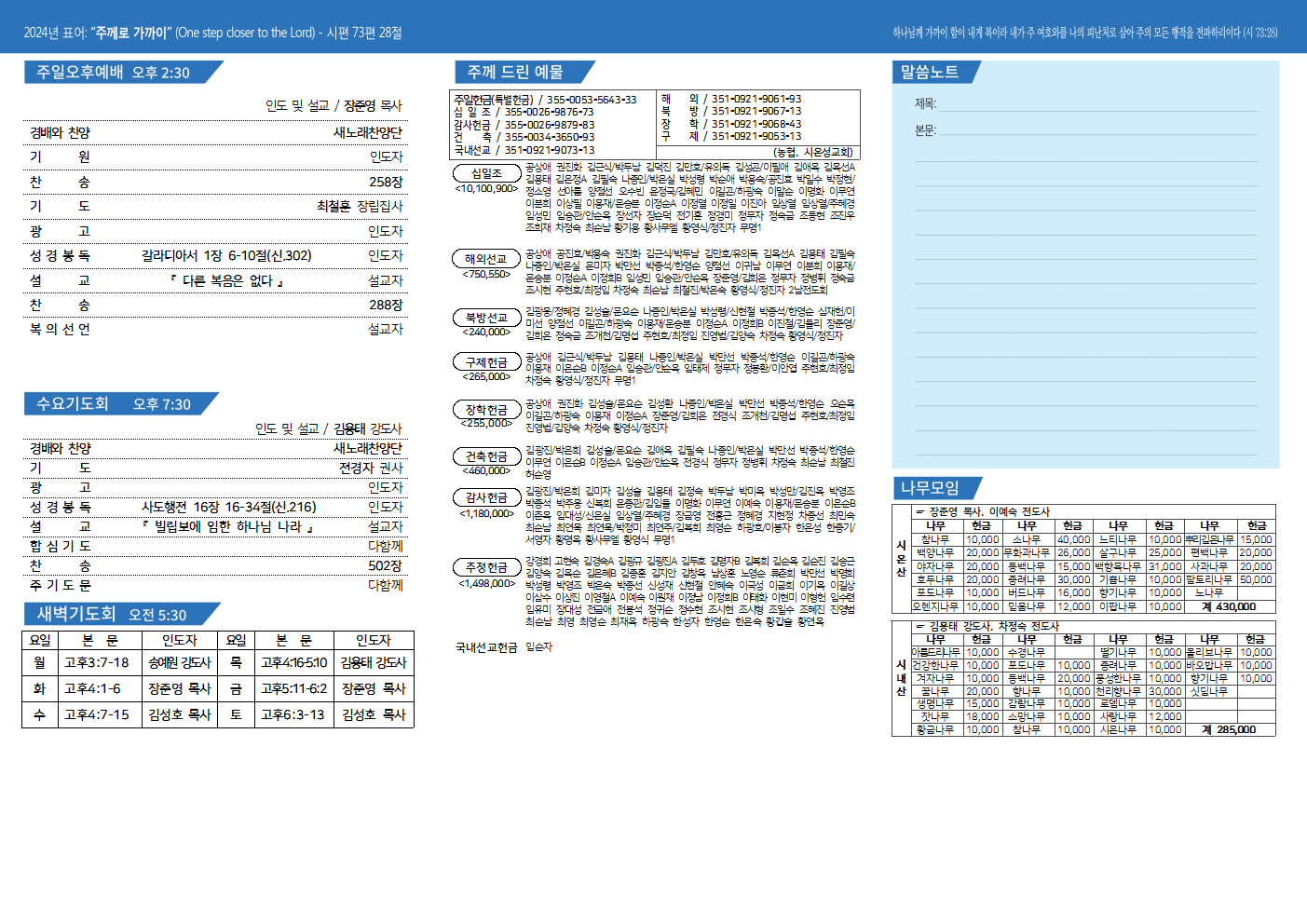Click the '김용태 강도사' cell in dawn prayer table

[374, 662]
